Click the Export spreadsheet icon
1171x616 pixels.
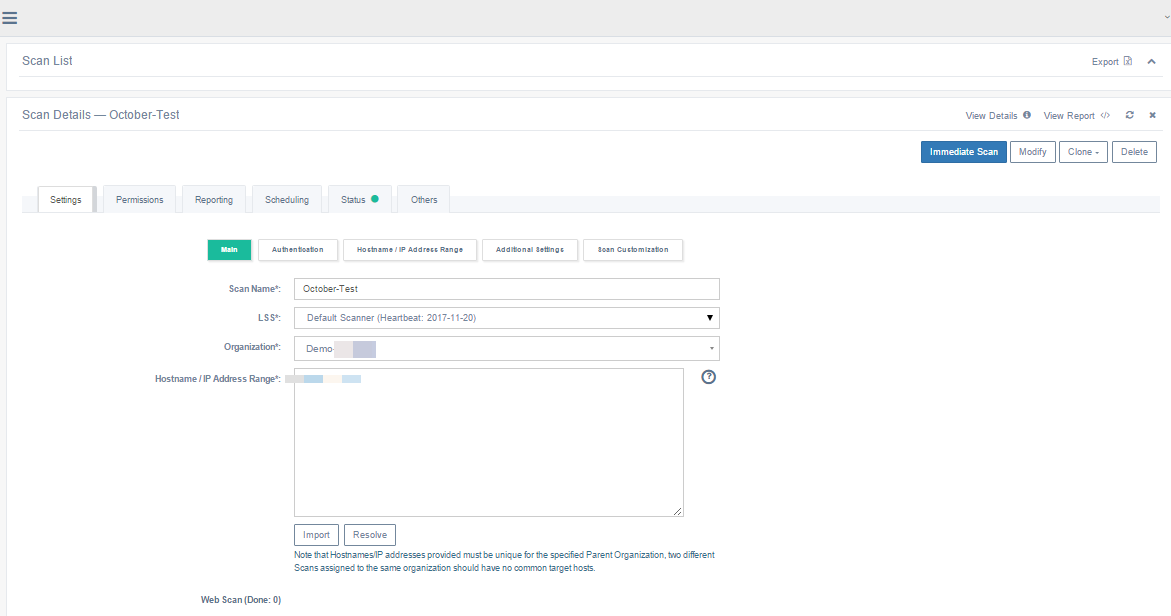point(1128,61)
